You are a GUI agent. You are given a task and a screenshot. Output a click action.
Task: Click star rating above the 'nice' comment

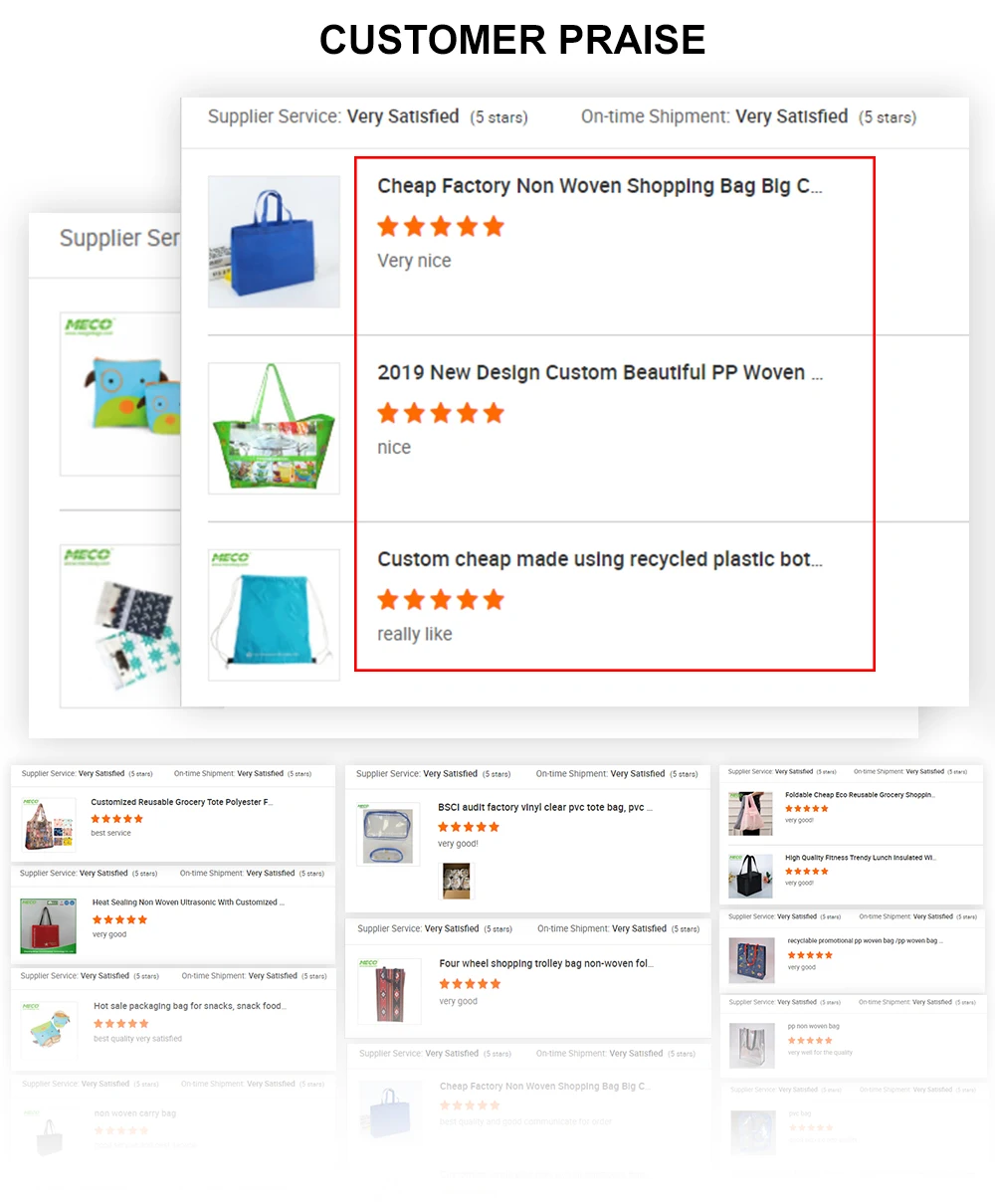click(x=441, y=413)
